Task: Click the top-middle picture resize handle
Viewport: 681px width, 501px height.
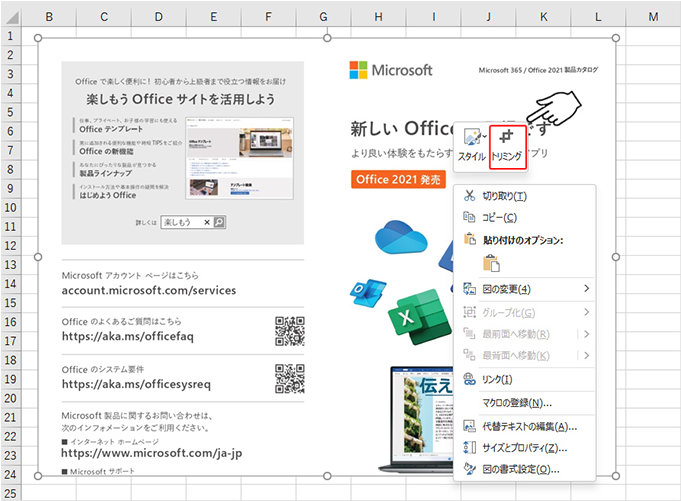Action: pos(327,38)
